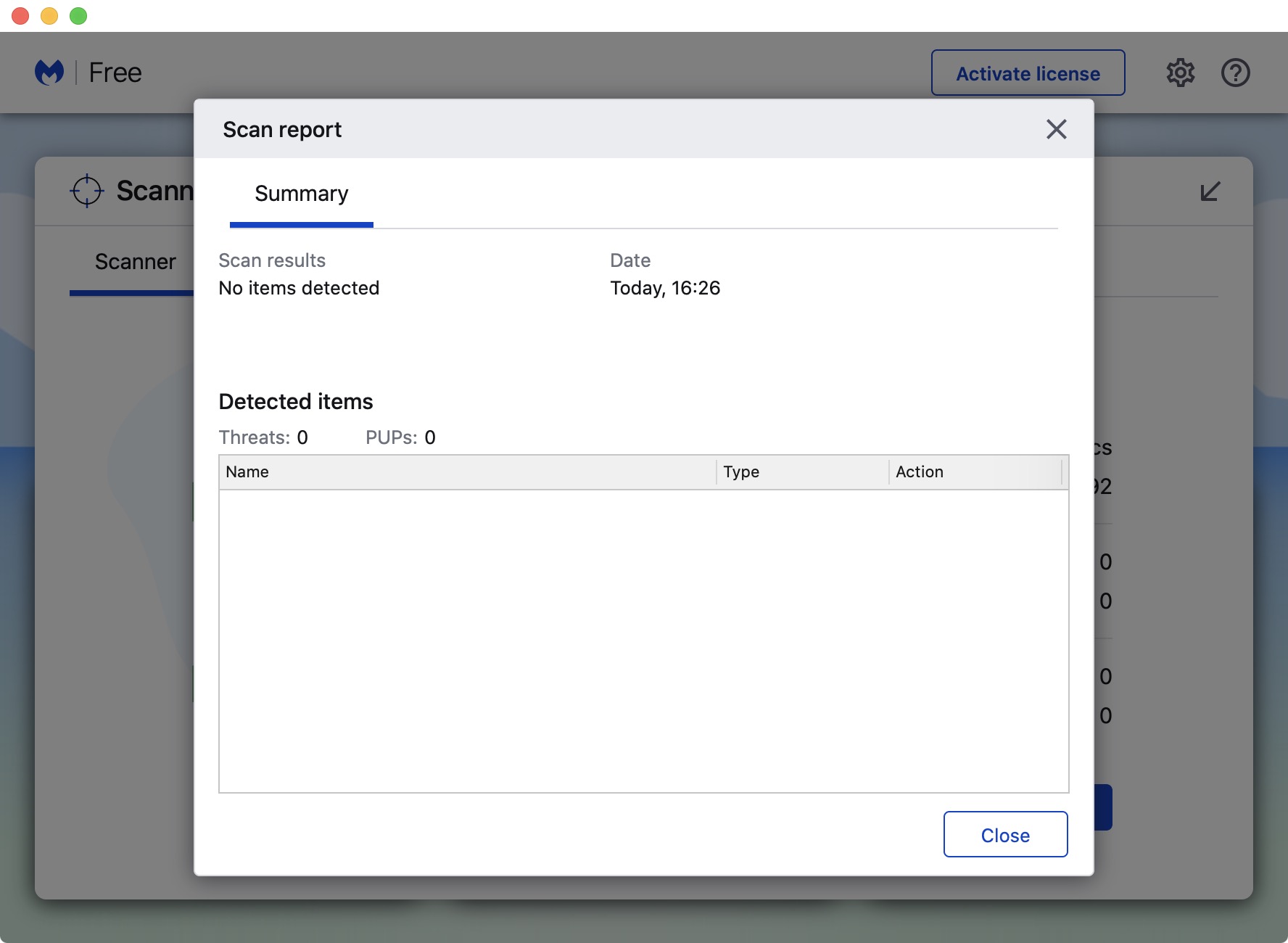
Task: Collapse the Scanner card with the arrow icon
Action: click(1210, 192)
